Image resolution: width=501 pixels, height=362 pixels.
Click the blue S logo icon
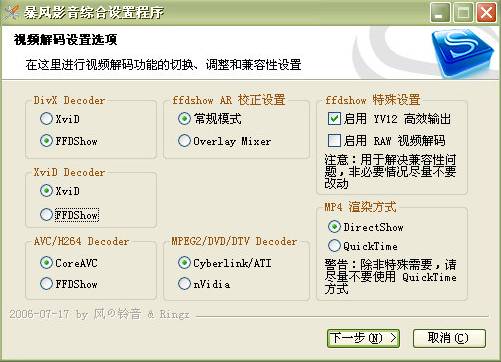pos(463,53)
